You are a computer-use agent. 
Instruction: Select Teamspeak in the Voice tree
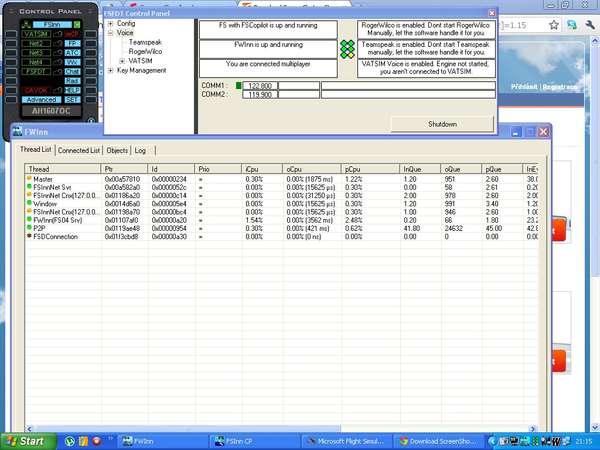click(145, 42)
